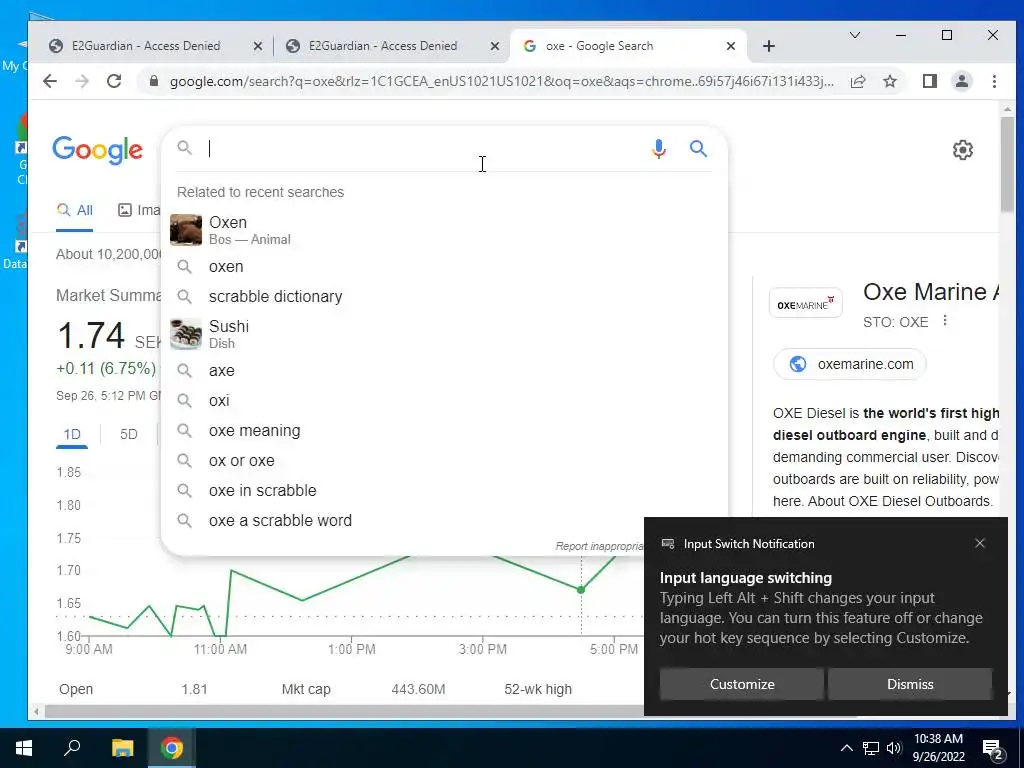Open the All results tab
The height and width of the screenshot is (768, 1024).
click(x=74, y=210)
